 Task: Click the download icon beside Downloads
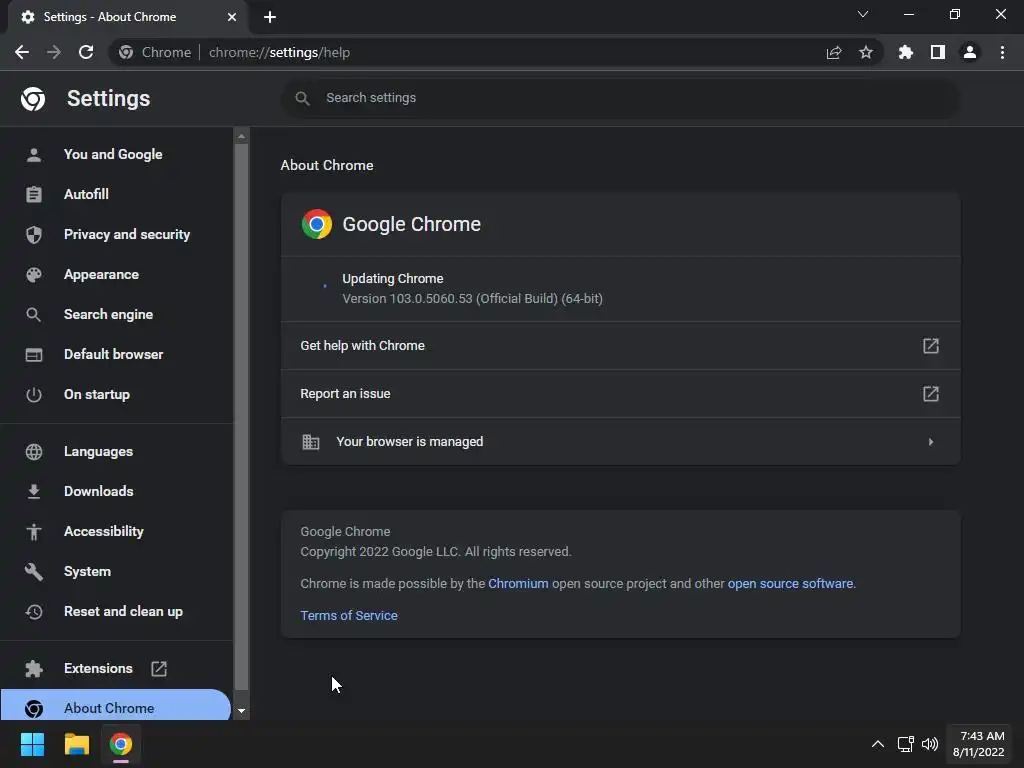click(34, 491)
